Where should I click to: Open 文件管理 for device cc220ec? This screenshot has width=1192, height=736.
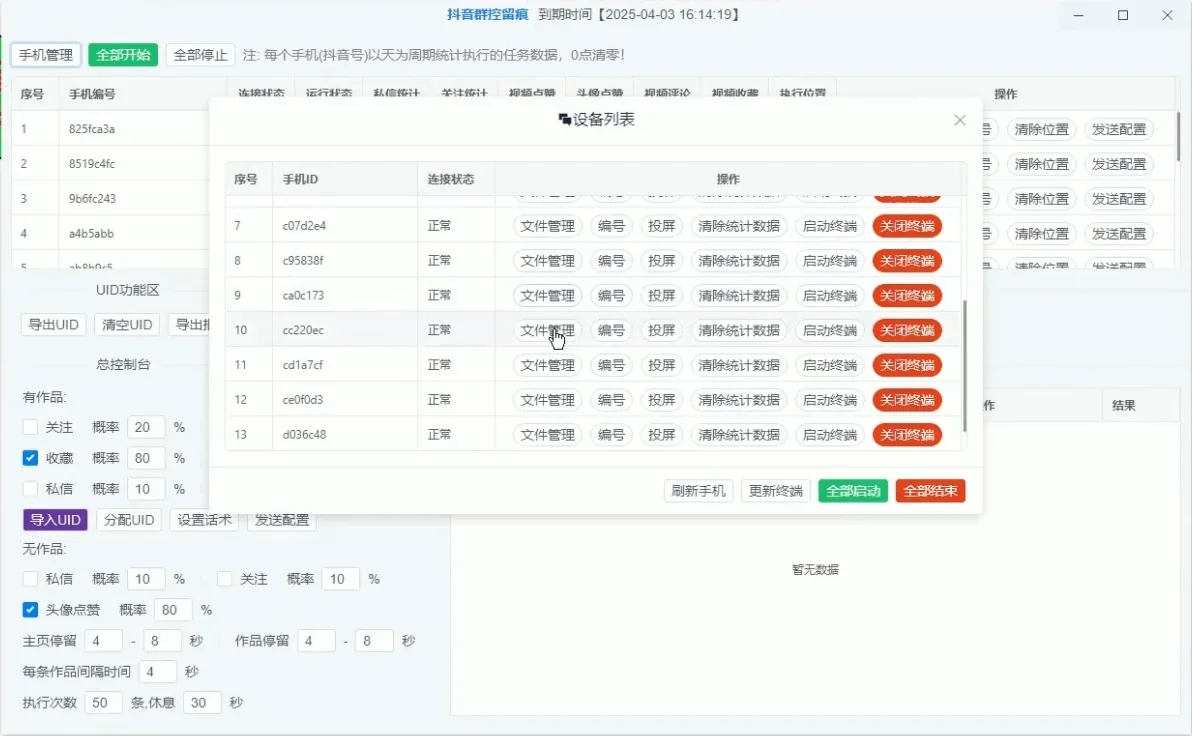547,331
